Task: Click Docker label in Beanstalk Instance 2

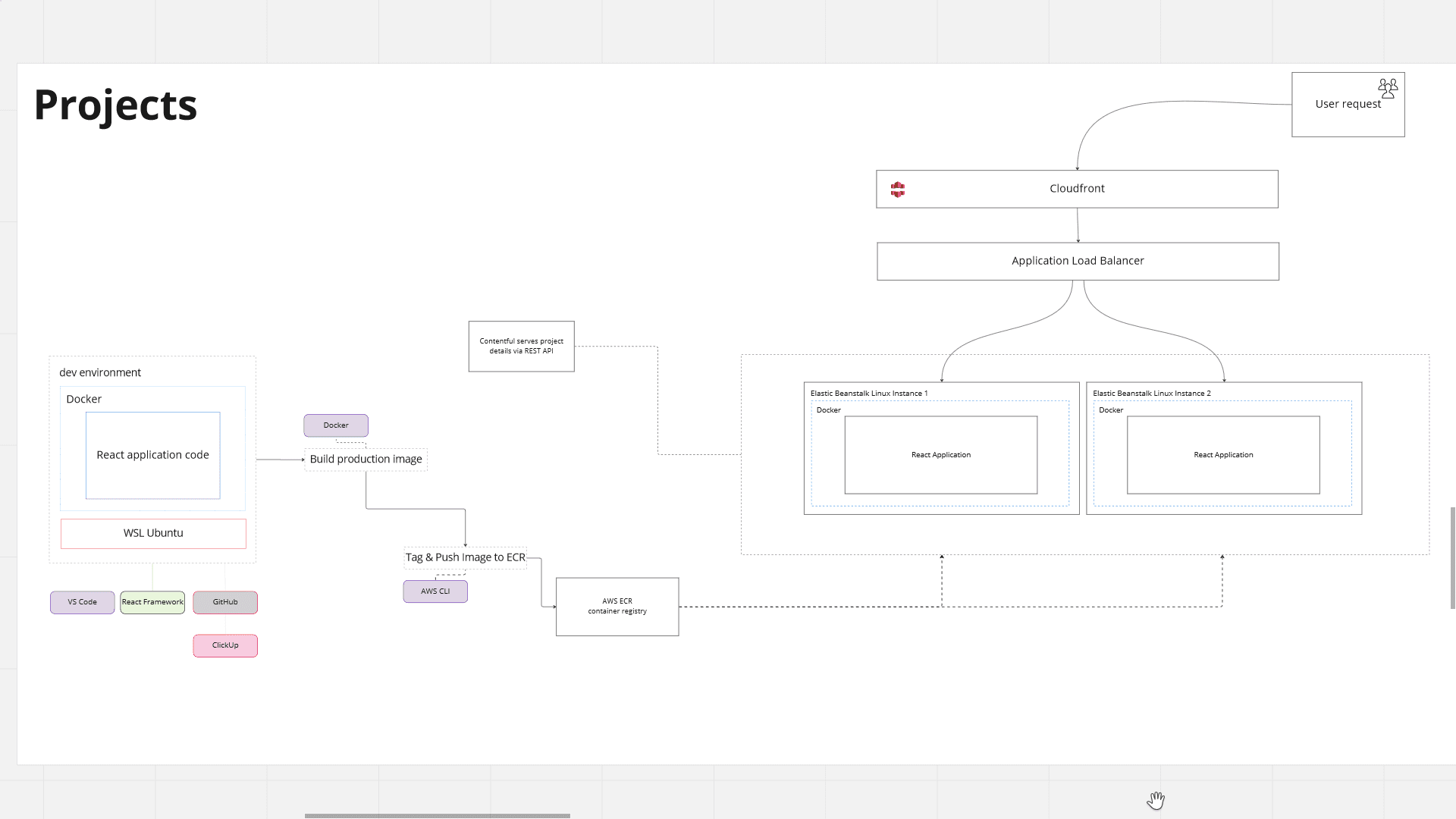Action: pyautogui.click(x=1111, y=410)
